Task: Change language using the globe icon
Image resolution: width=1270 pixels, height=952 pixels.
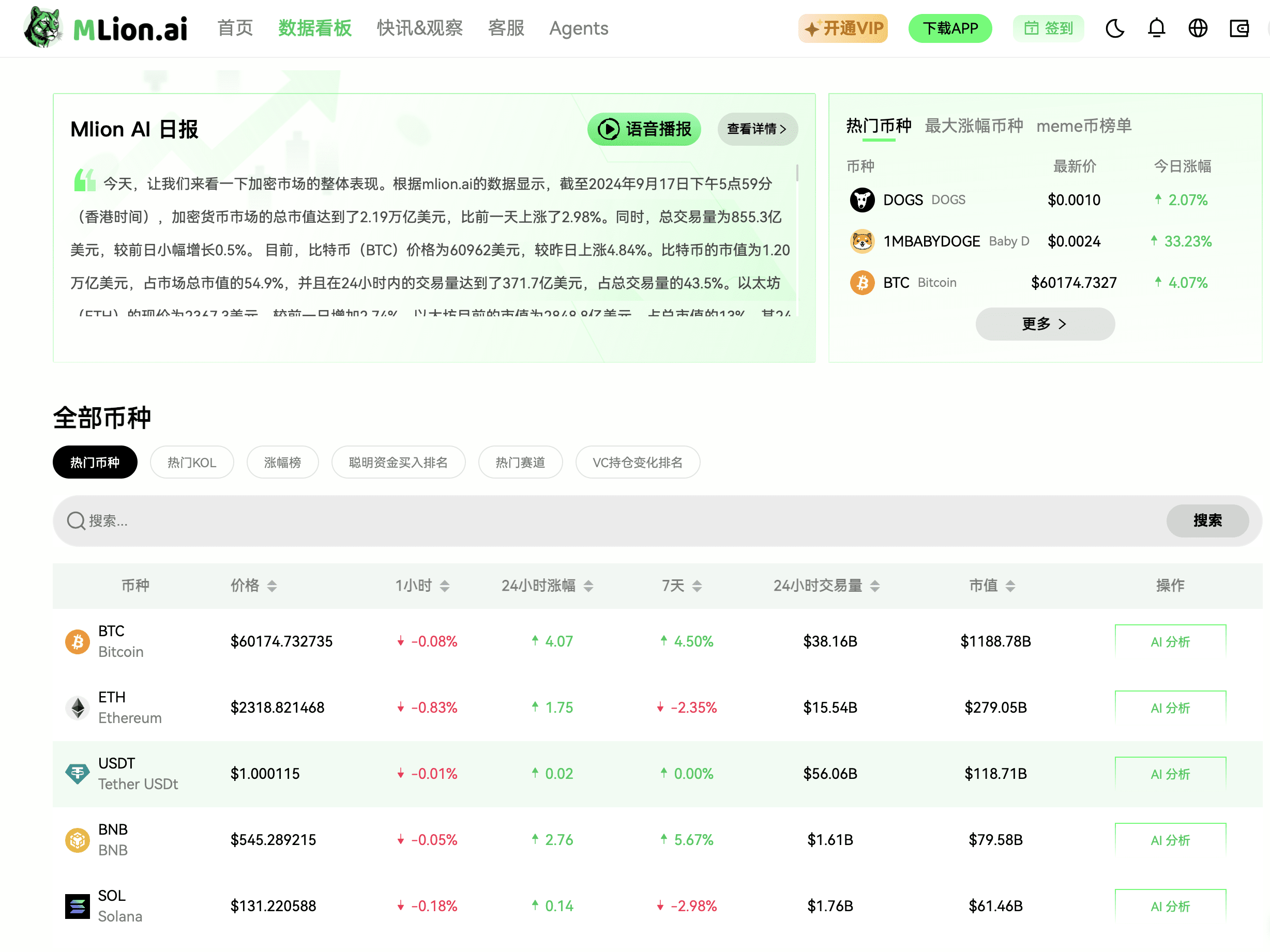Action: pyautogui.click(x=1197, y=27)
